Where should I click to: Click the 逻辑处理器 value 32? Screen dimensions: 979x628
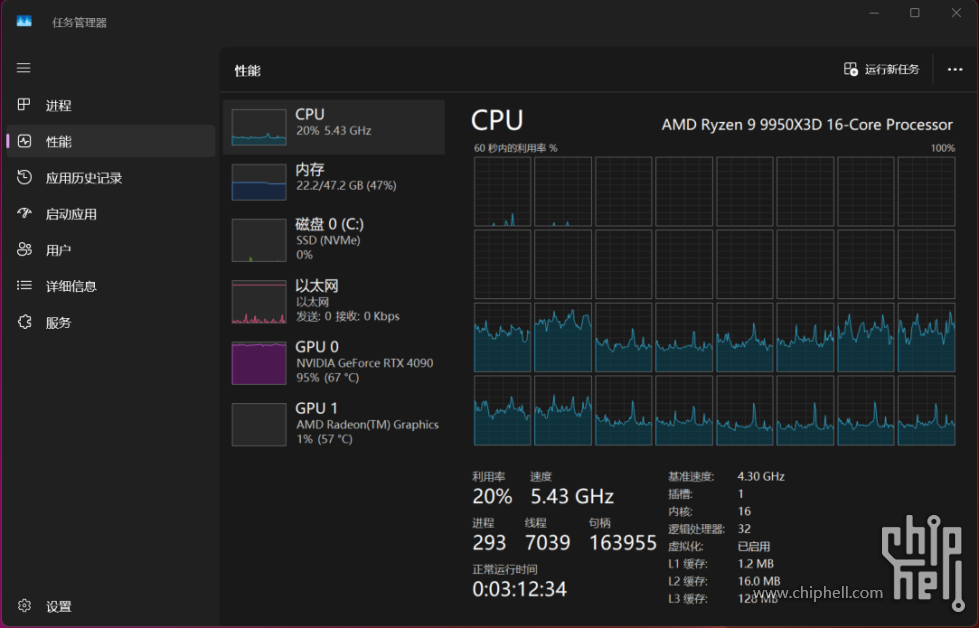coord(744,529)
